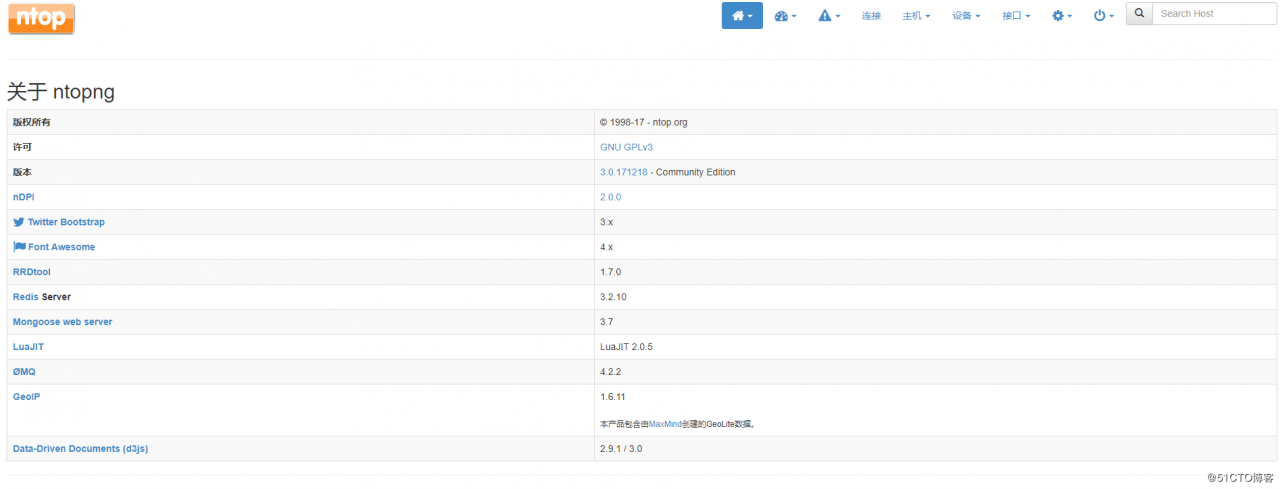Click the Bootstrap 3.x version value
This screenshot has width=1280, height=489.
coord(607,222)
